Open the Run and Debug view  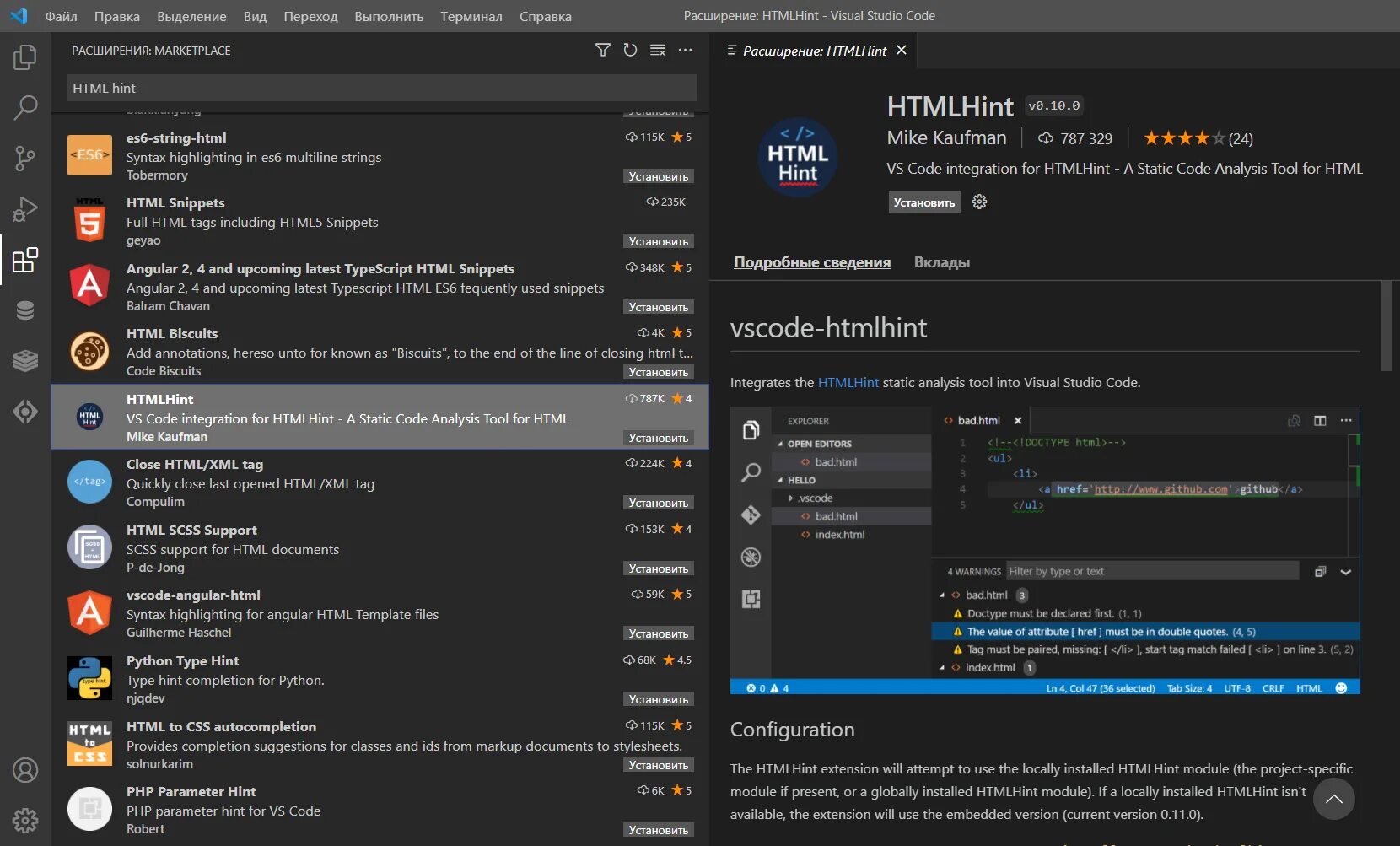(x=25, y=208)
